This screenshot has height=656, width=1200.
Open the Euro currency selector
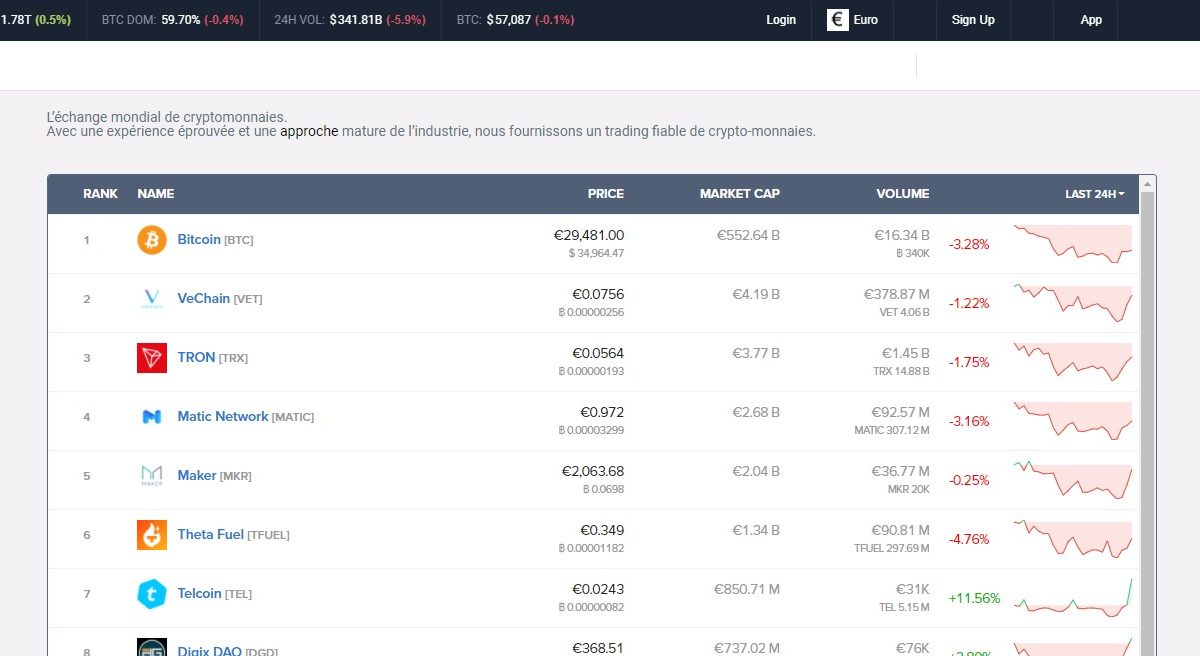point(853,20)
